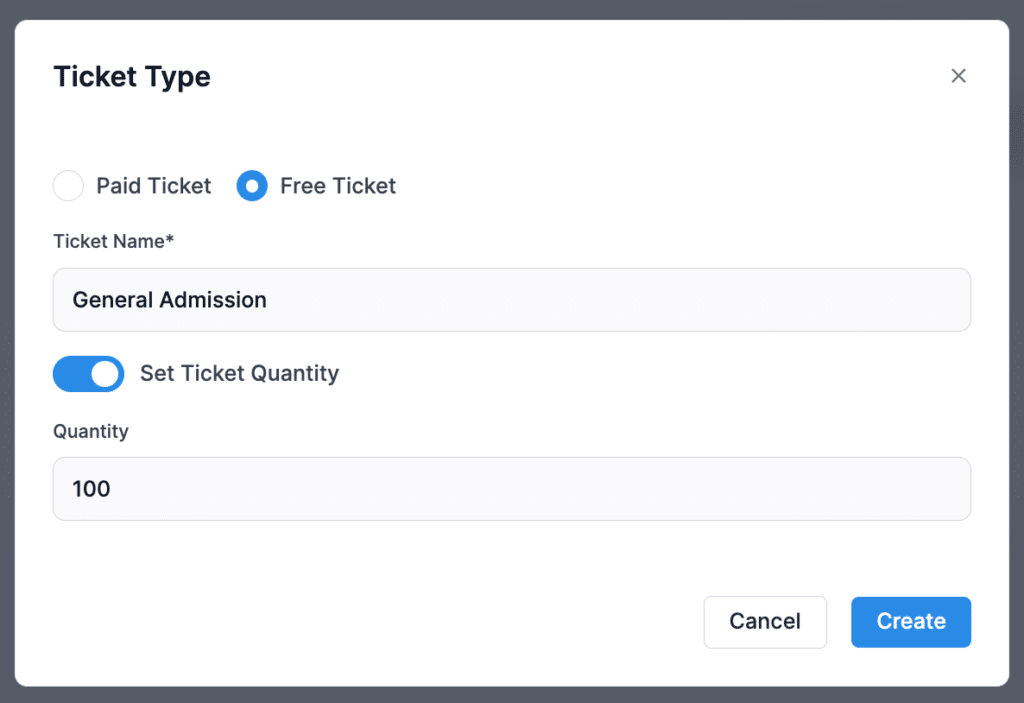Click the Free Ticket label text
The image size is (1024, 703).
click(x=338, y=186)
